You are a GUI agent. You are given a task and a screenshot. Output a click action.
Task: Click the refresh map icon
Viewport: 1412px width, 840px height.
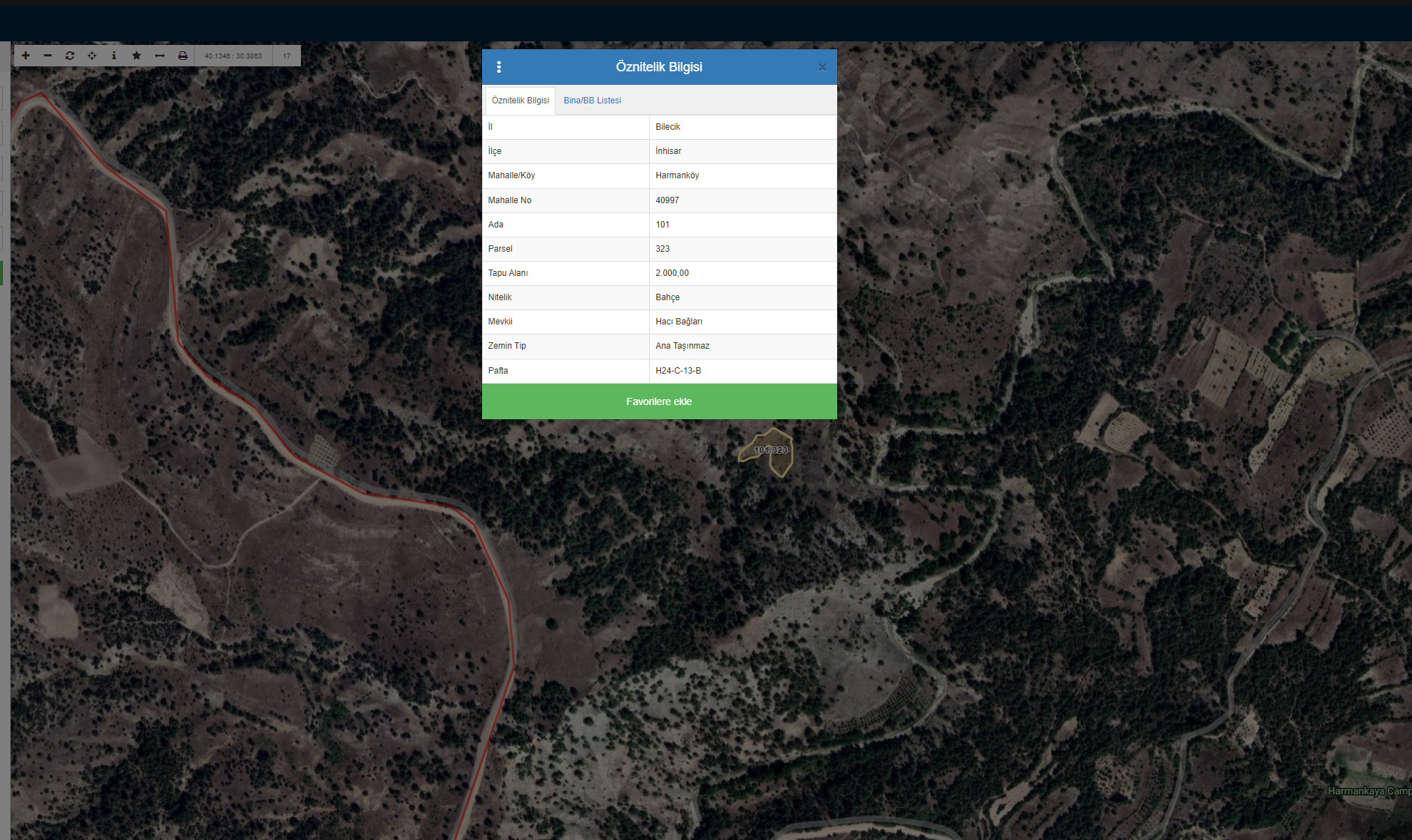click(x=70, y=56)
